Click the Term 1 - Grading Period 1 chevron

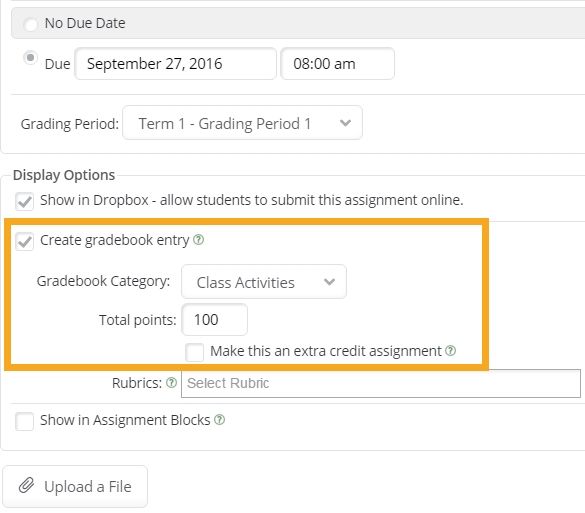pos(345,123)
